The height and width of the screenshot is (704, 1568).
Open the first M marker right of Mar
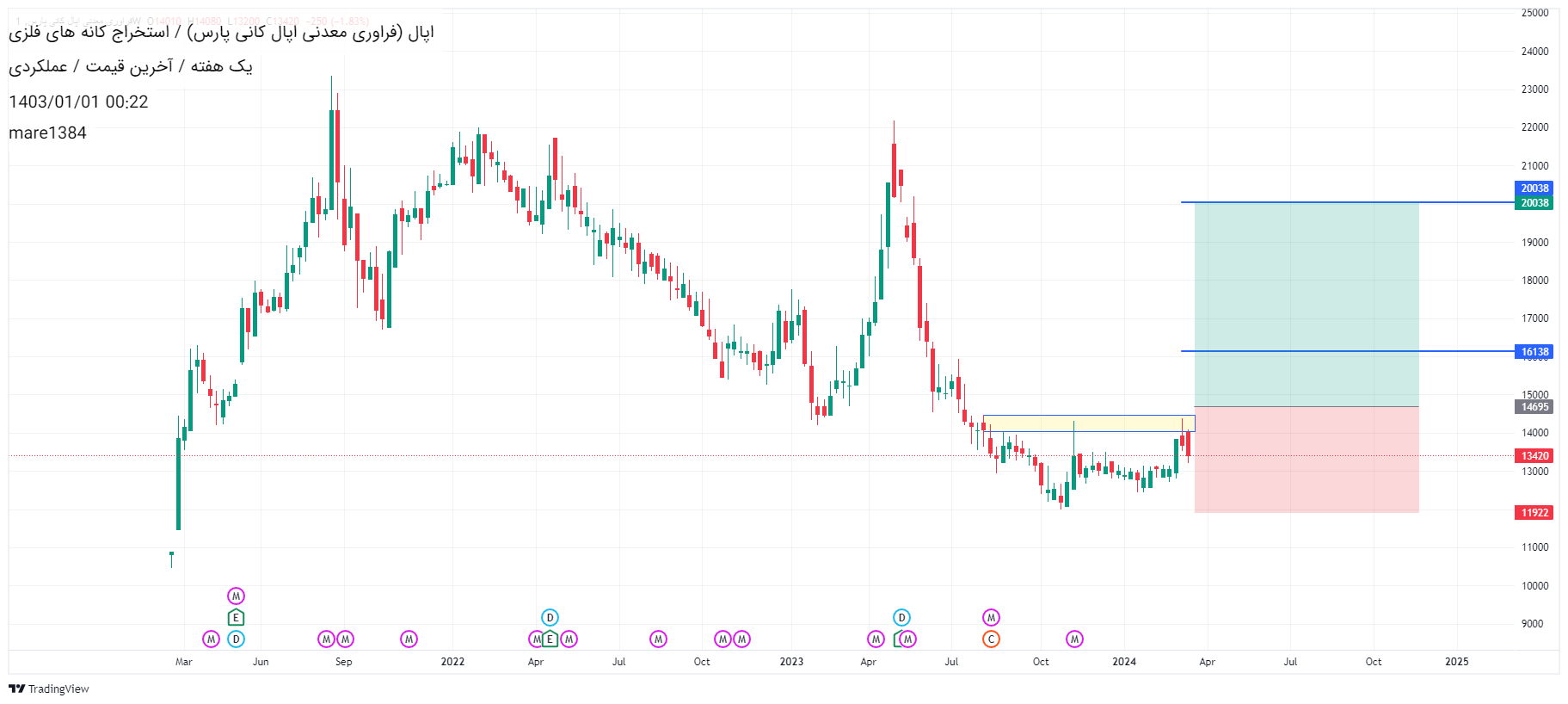pos(211,639)
